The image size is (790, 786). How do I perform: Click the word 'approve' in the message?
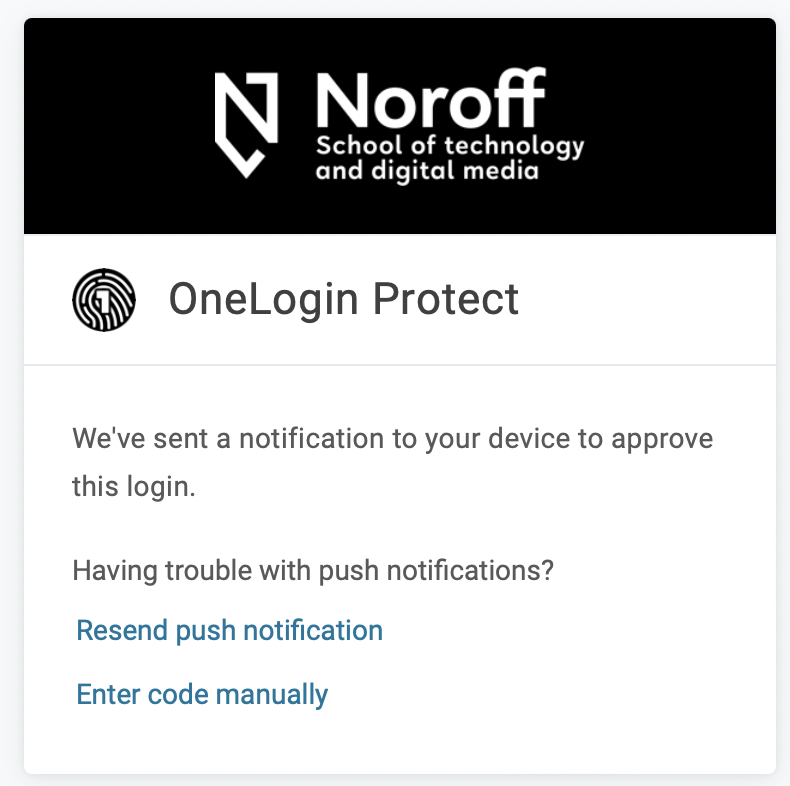pyautogui.click(x=662, y=439)
